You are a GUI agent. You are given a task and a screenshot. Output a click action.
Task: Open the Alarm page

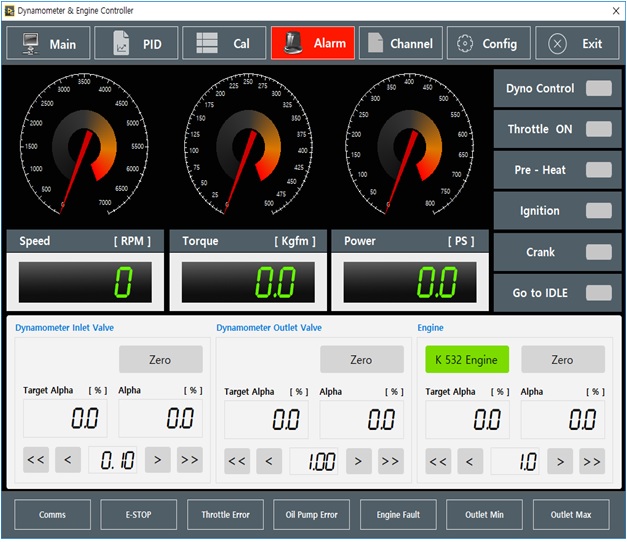(312, 44)
